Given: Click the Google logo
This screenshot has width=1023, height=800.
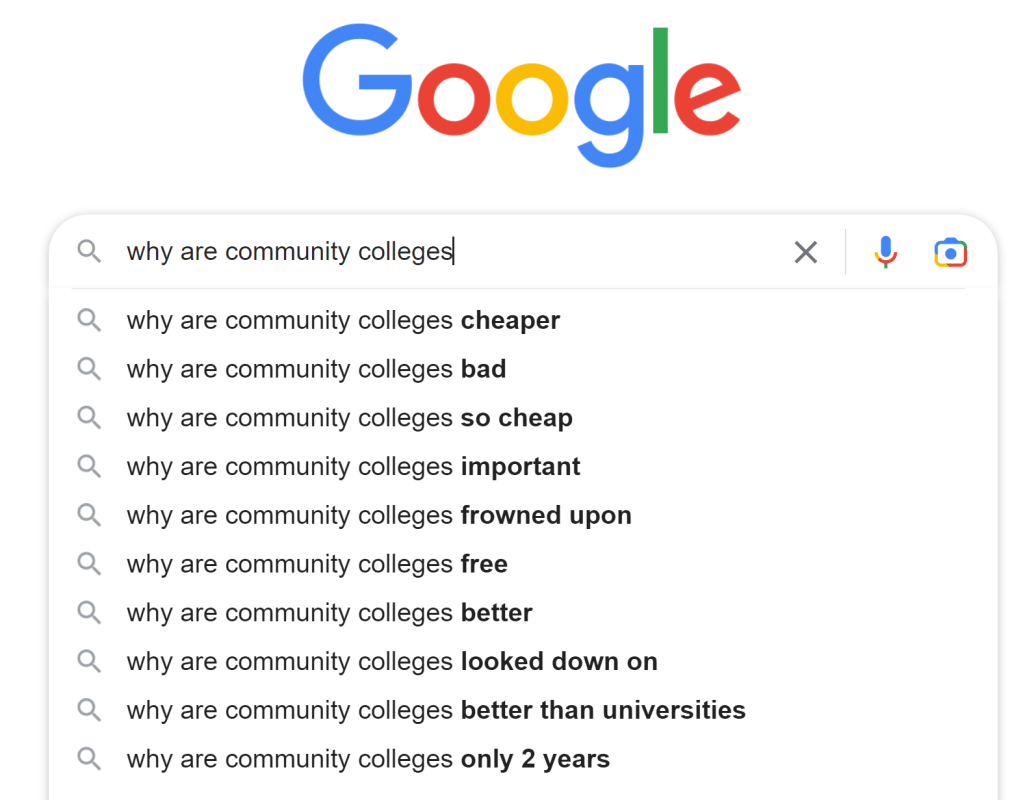Looking at the screenshot, I should (521, 95).
